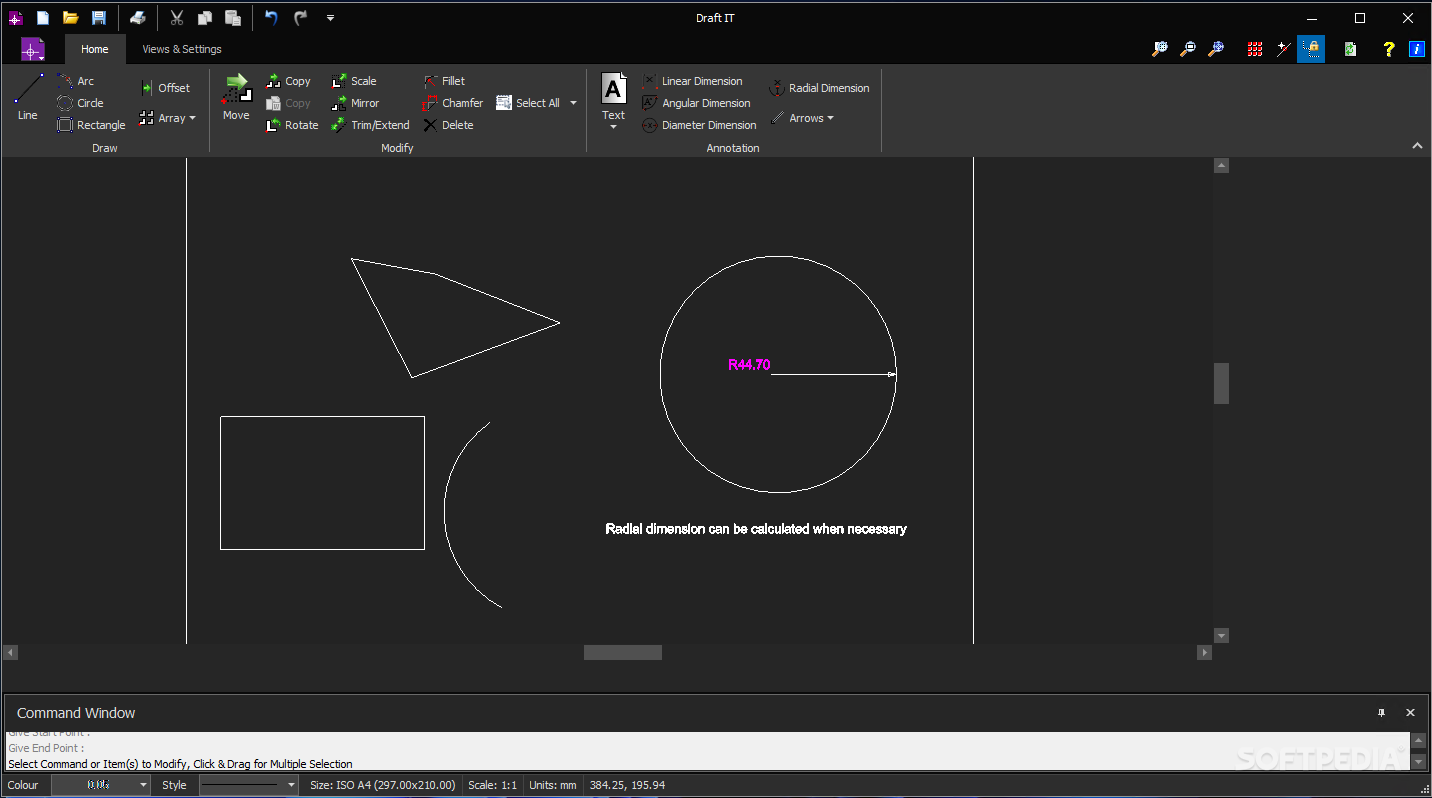Save drawing with floppy disk icon
The image size is (1432, 798).
point(98,18)
